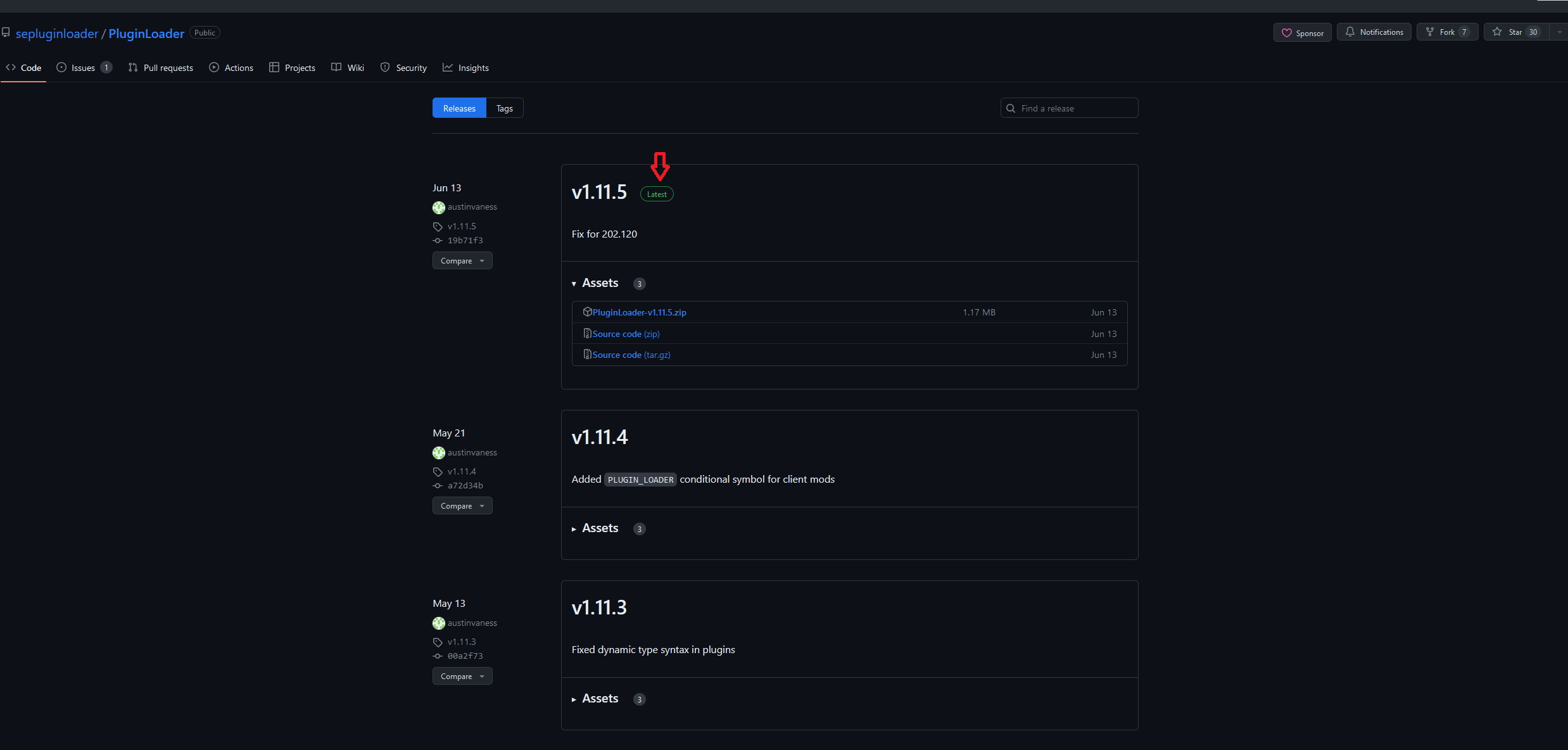Click the commit icon beside a72d34b

pyautogui.click(x=438, y=486)
